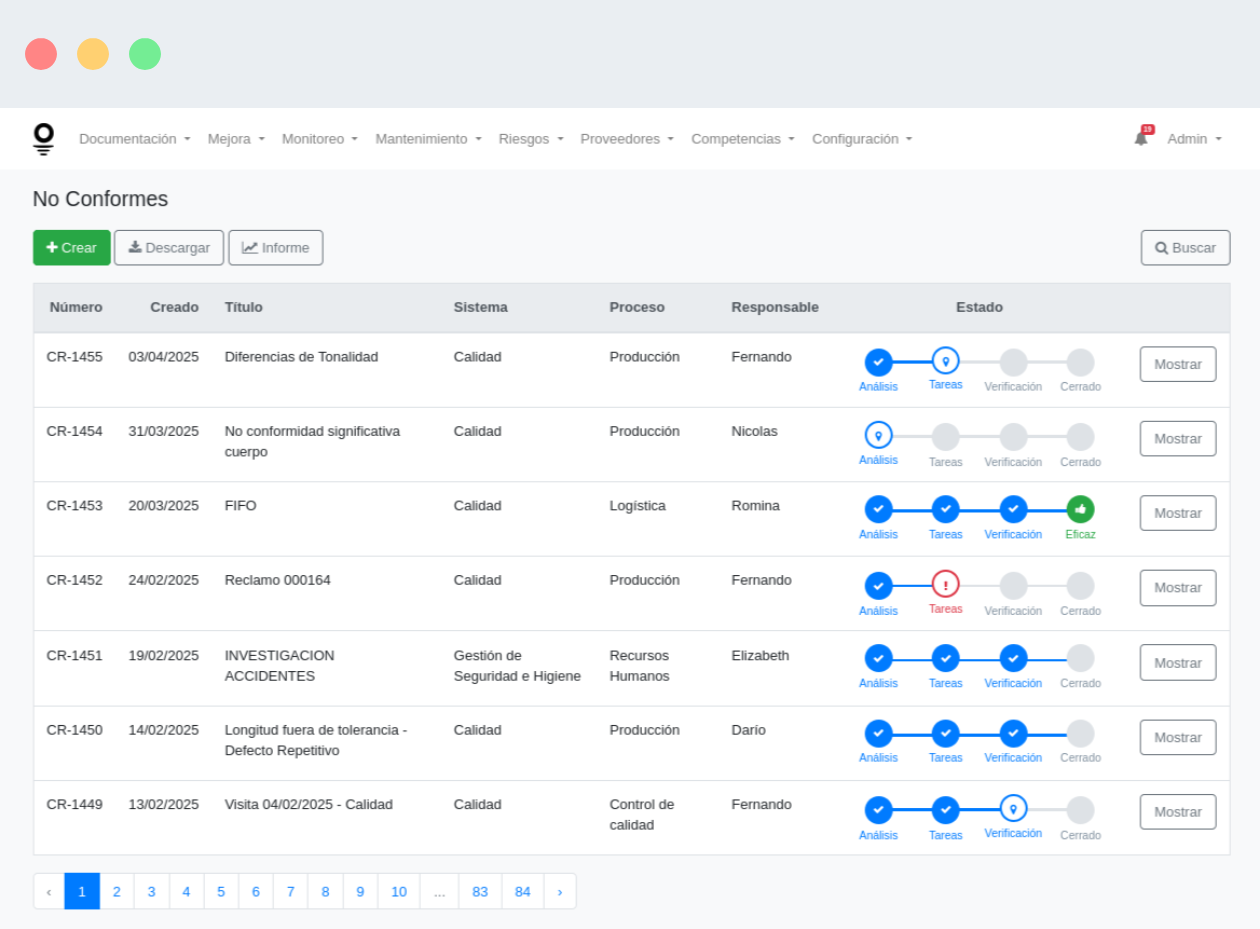
Task: Download the list with Descargar button
Action: pyautogui.click(x=169, y=248)
